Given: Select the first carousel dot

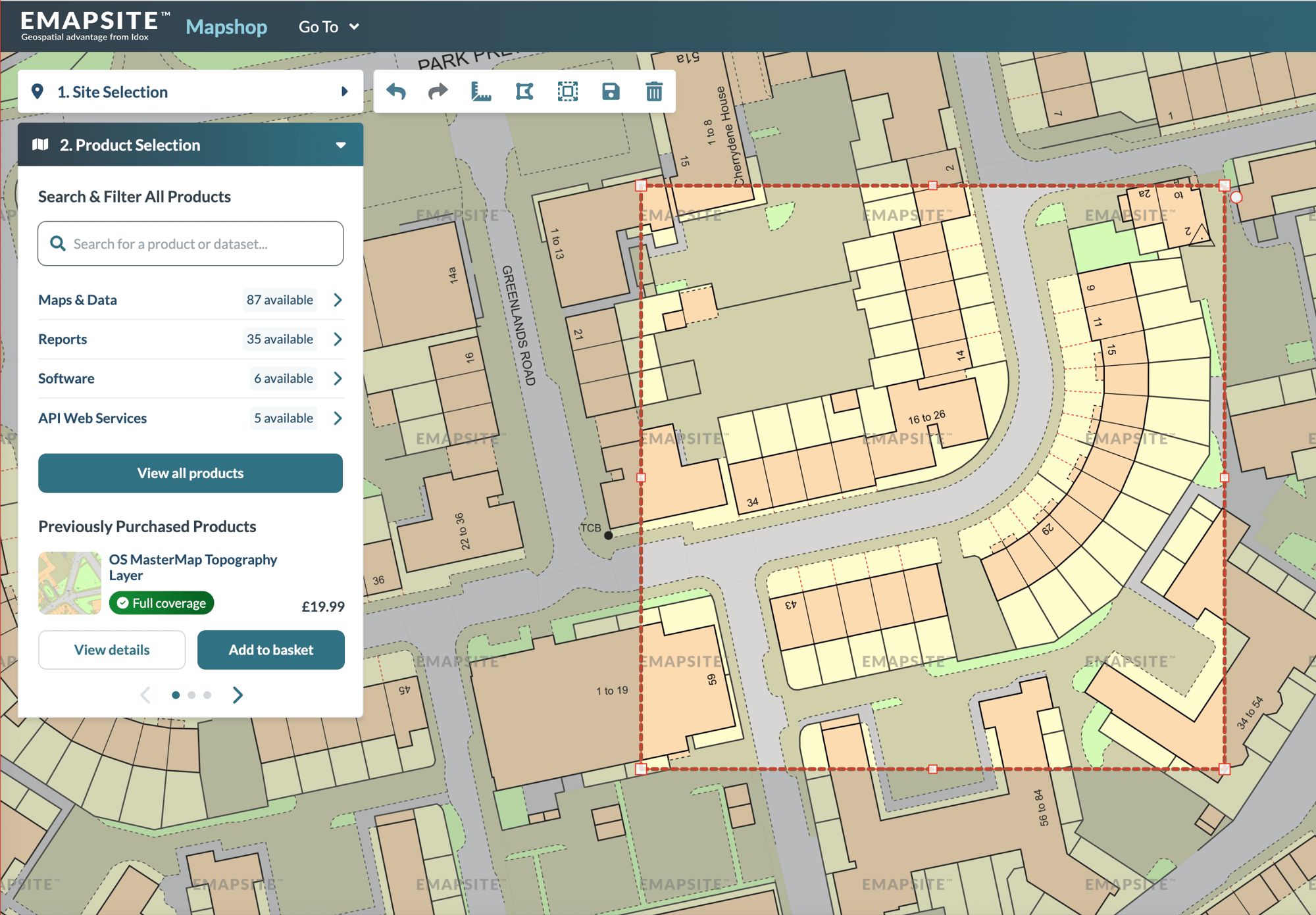Looking at the screenshot, I should pos(176,695).
